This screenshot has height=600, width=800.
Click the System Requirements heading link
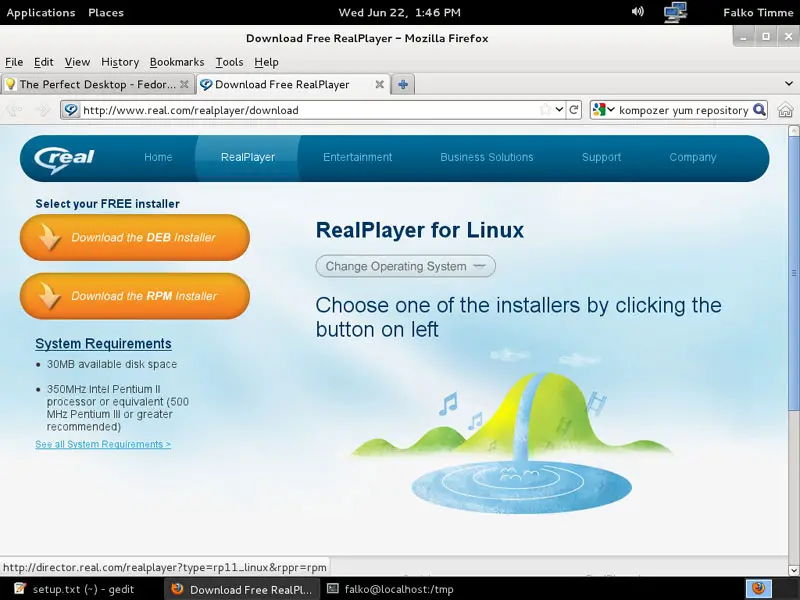[x=103, y=343]
